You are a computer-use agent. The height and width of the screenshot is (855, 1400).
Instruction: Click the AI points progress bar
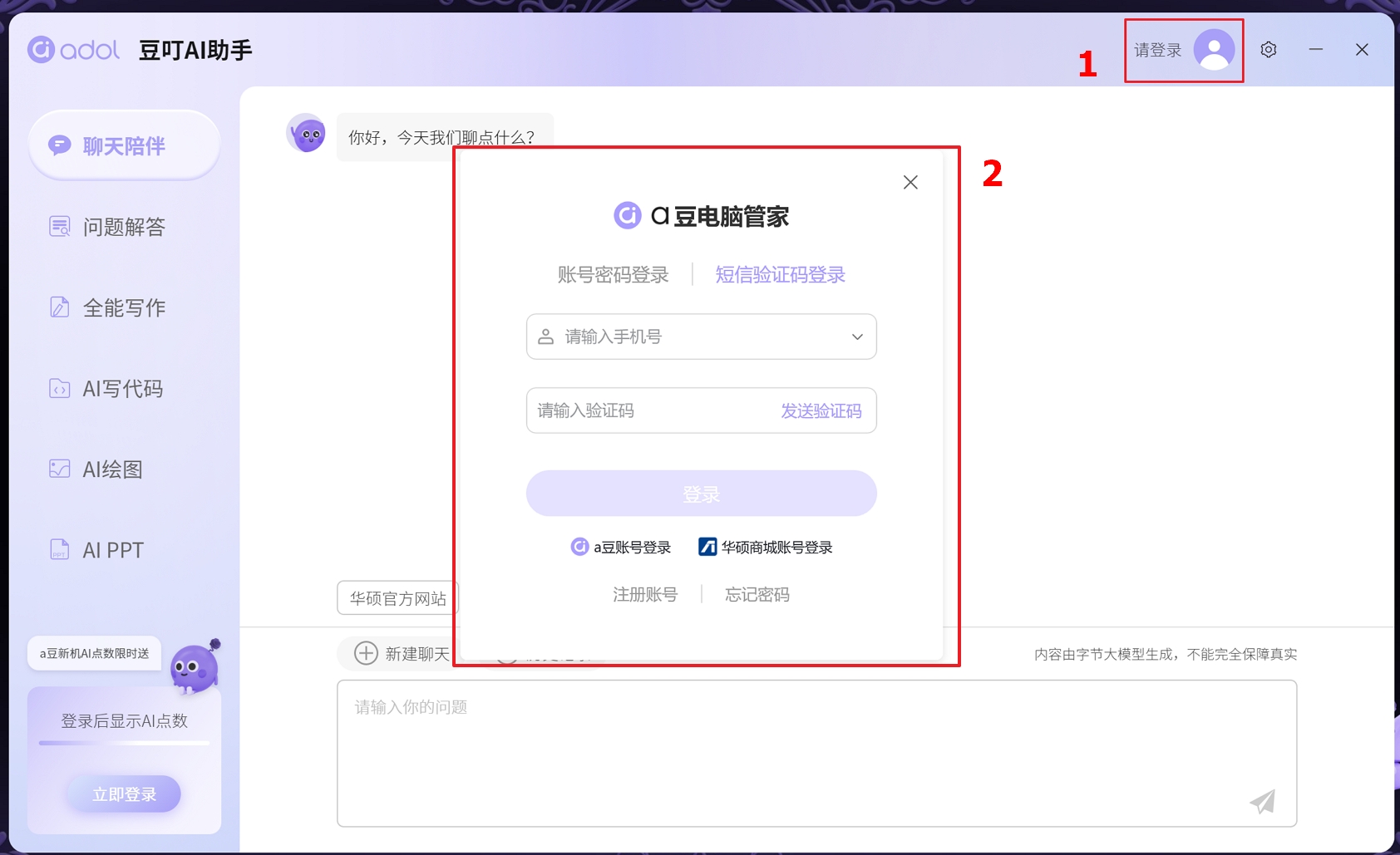(x=124, y=743)
